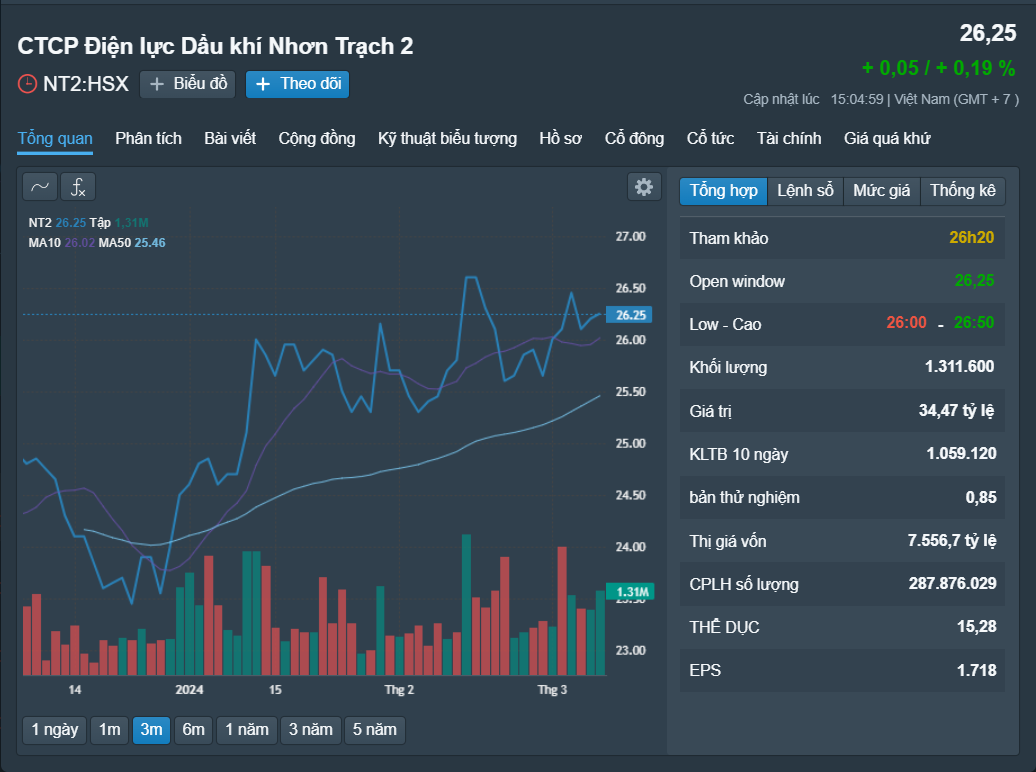Viewport: 1036px width, 772px height.
Task: Click the Thg 3 date marker on axis
Action: pyautogui.click(x=552, y=690)
